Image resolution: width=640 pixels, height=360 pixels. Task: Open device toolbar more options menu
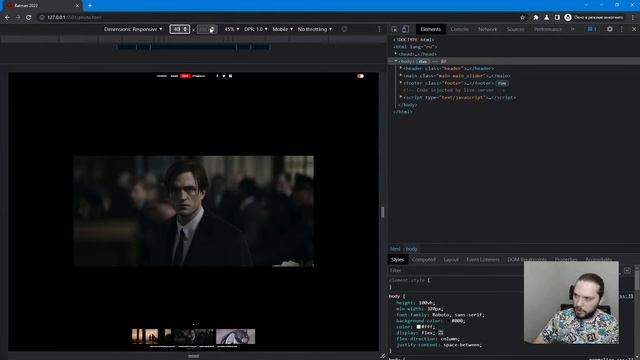point(379,29)
